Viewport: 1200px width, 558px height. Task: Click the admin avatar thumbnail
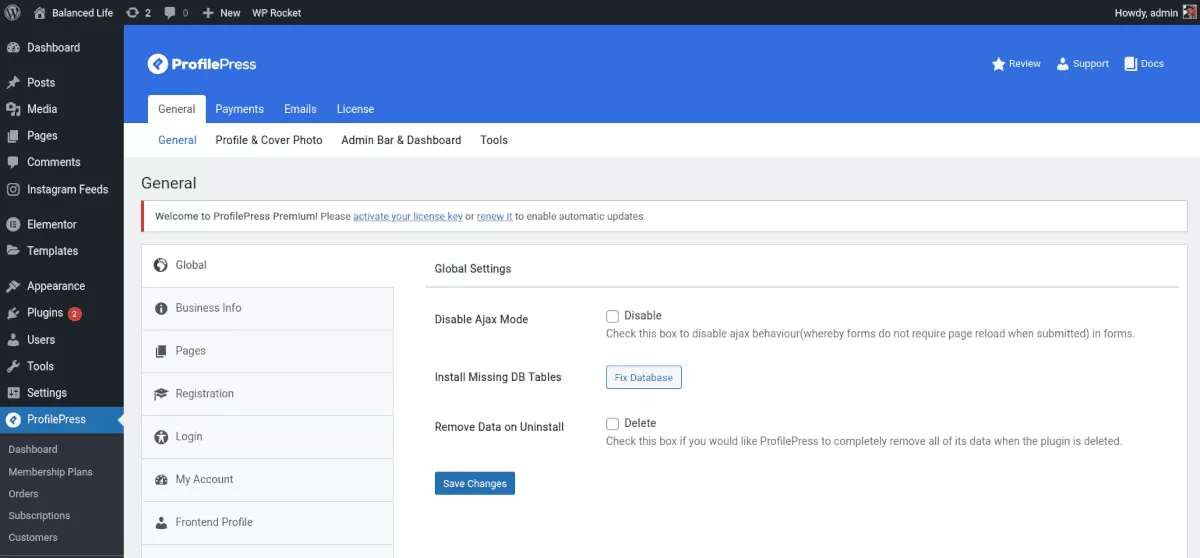tap(1190, 13)
